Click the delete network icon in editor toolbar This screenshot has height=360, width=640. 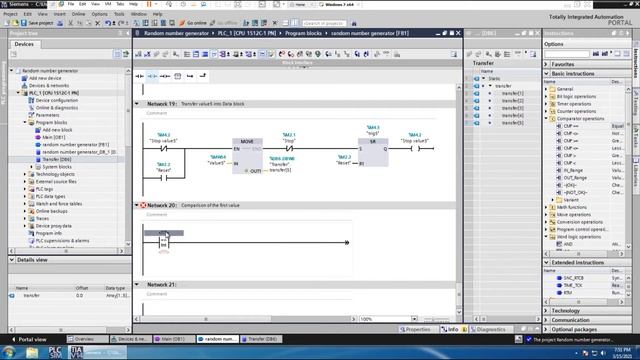pos(147,54)
